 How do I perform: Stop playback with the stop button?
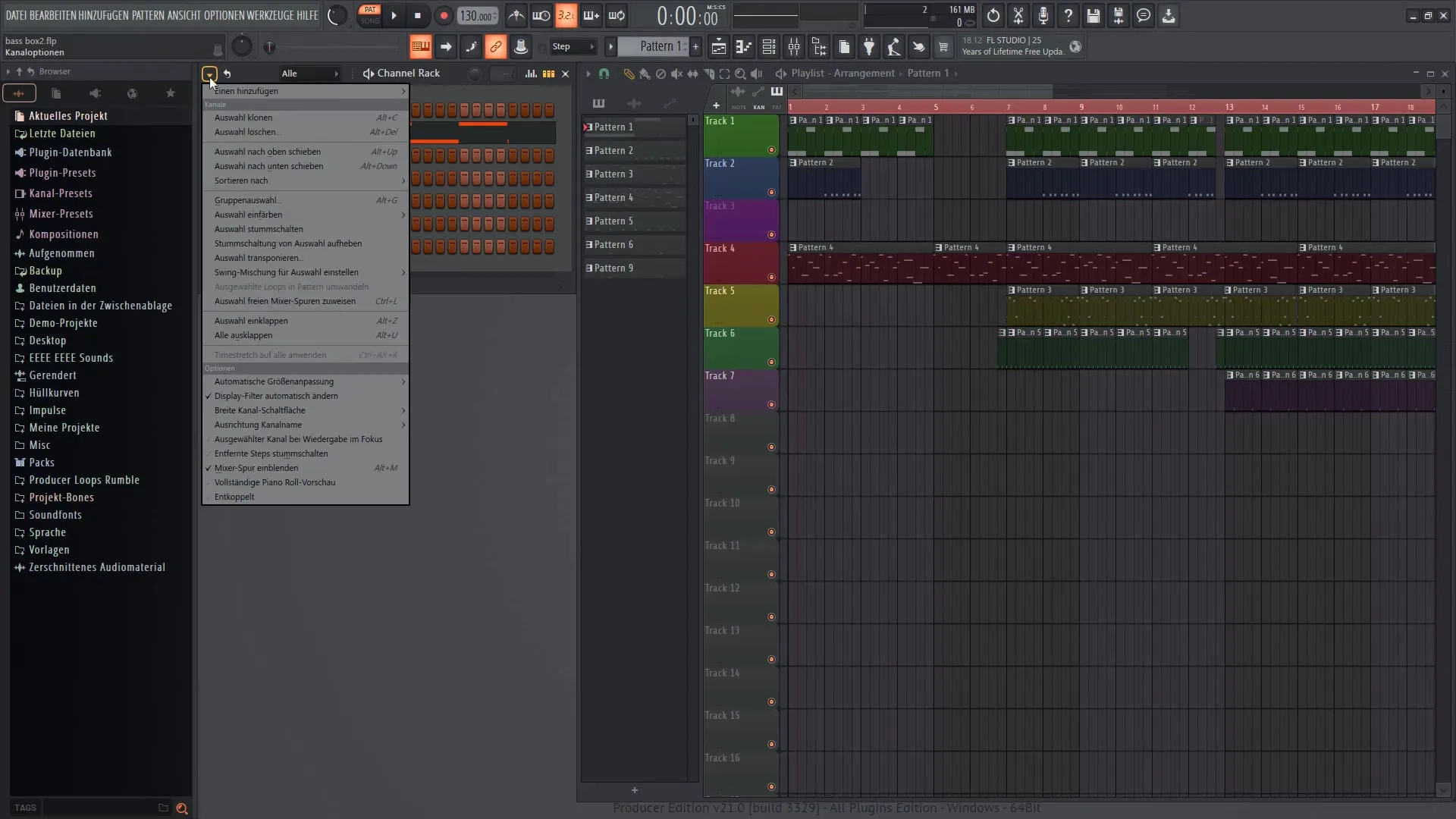point(418,16)
